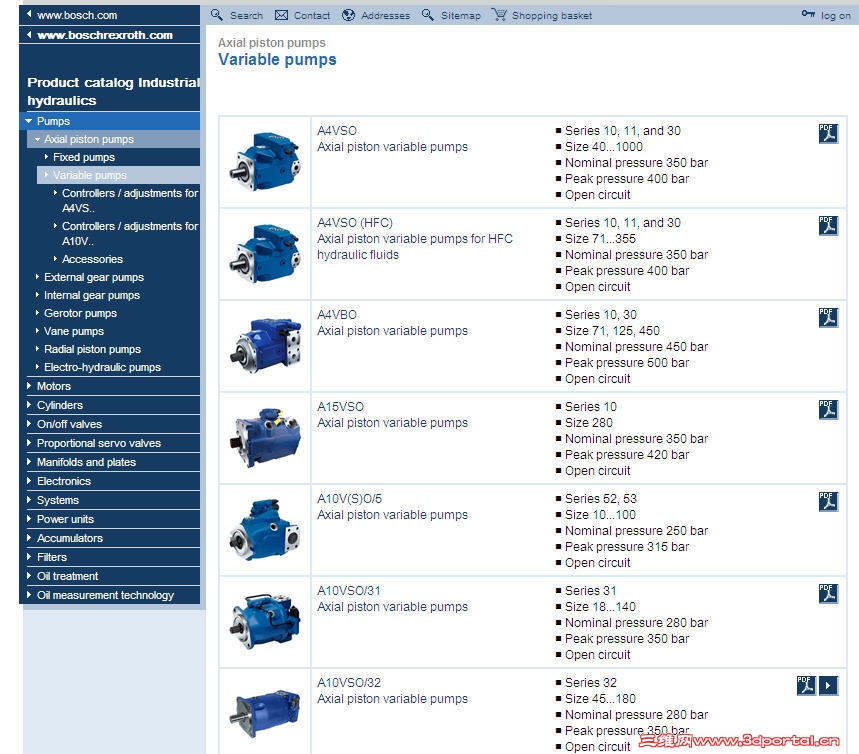
Task: Open the A10VSO/32 pump thumbnail
Action: point(265,714)
